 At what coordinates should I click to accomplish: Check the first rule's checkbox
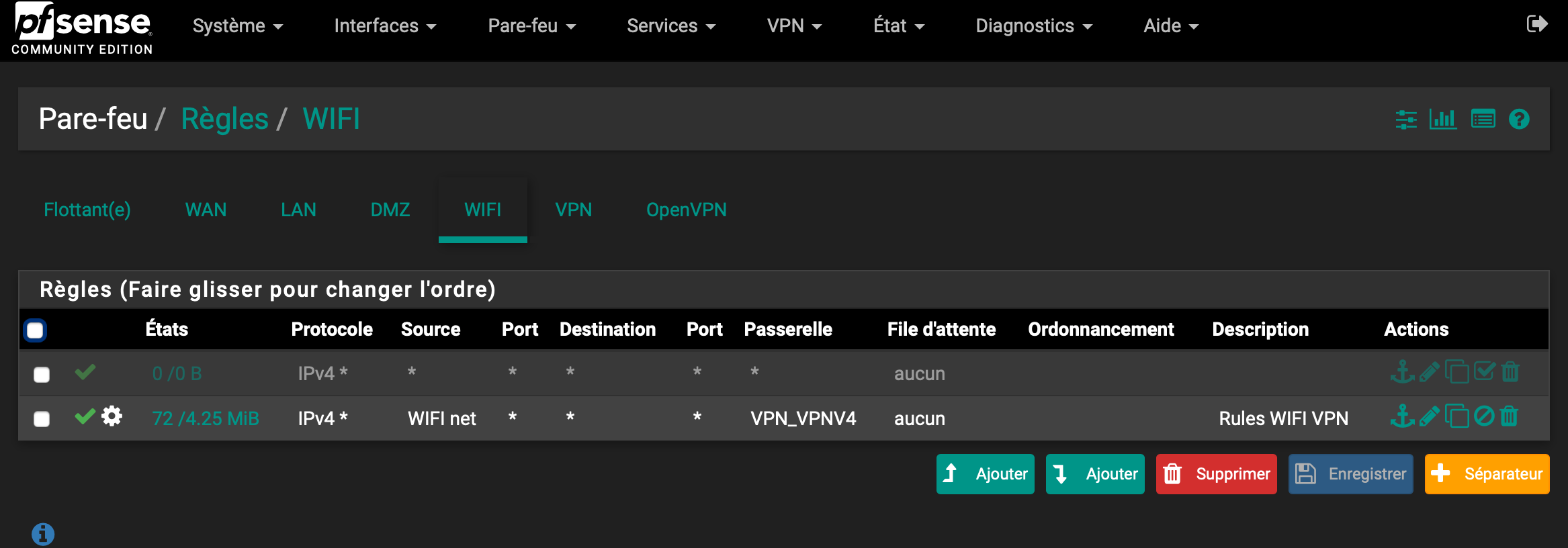pyautogui.click(x=42, y=374)
